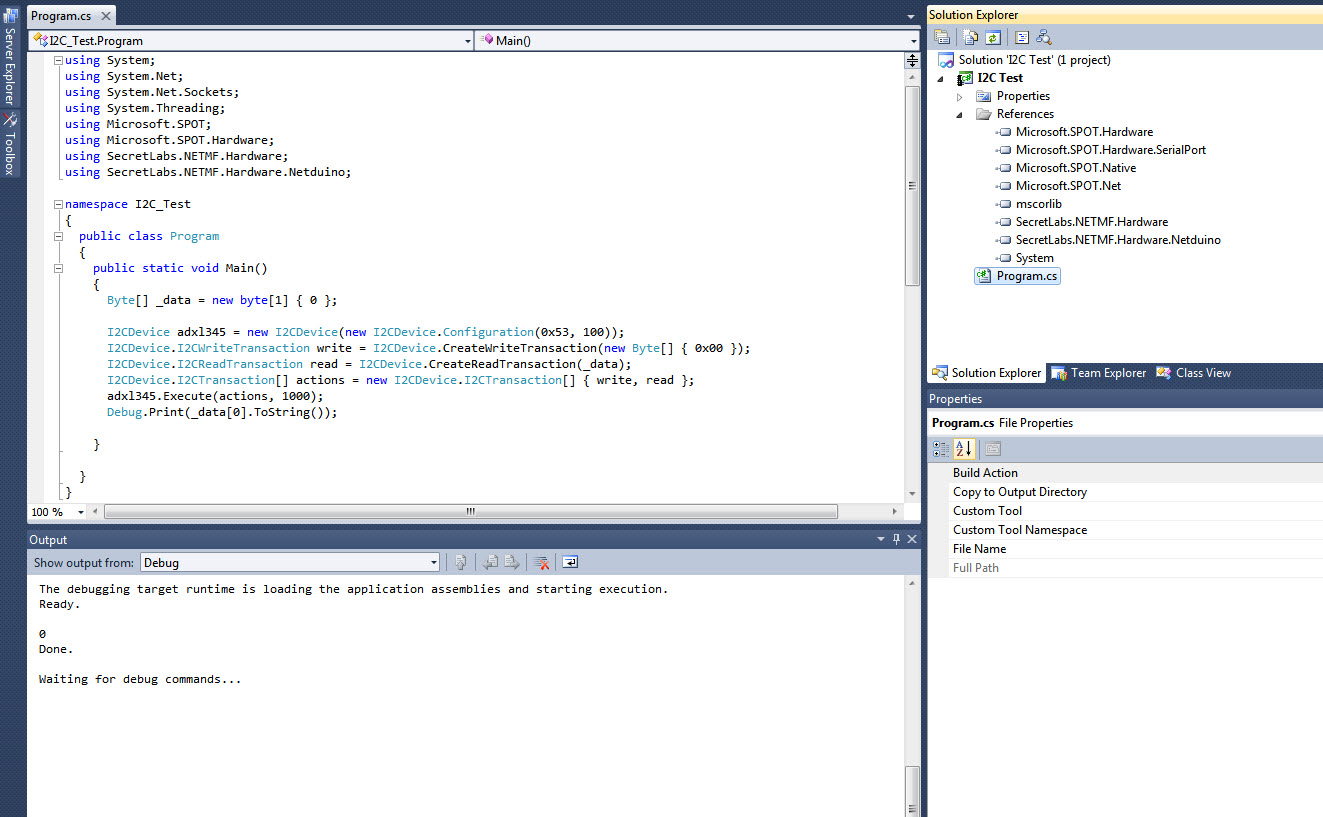Toggle Word Wrap in the Output window
Screen dimensions: 1323x817
tap(570, 562)
